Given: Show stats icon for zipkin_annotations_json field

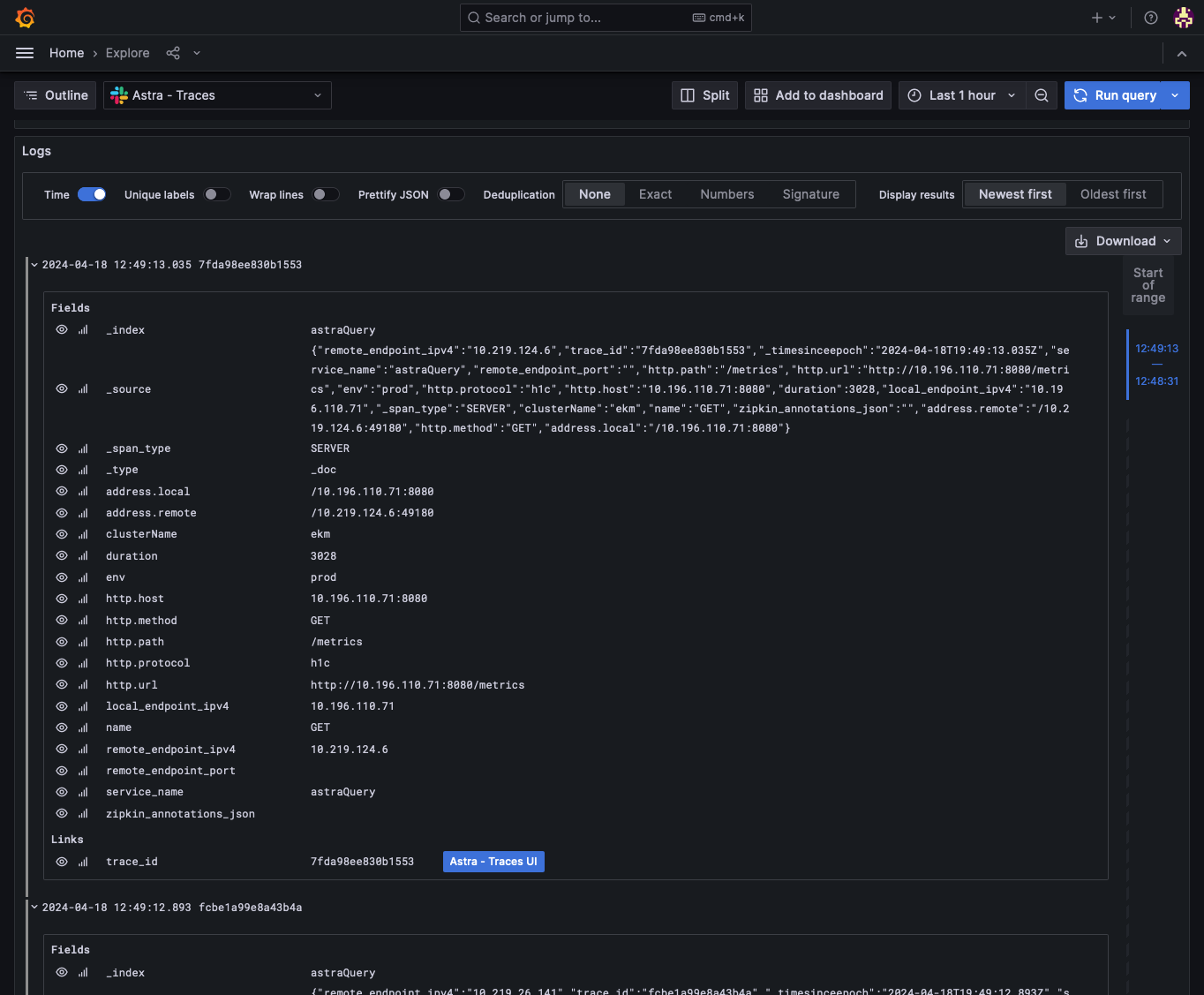Looking at the screenshot, I should [x=83, y=814].
